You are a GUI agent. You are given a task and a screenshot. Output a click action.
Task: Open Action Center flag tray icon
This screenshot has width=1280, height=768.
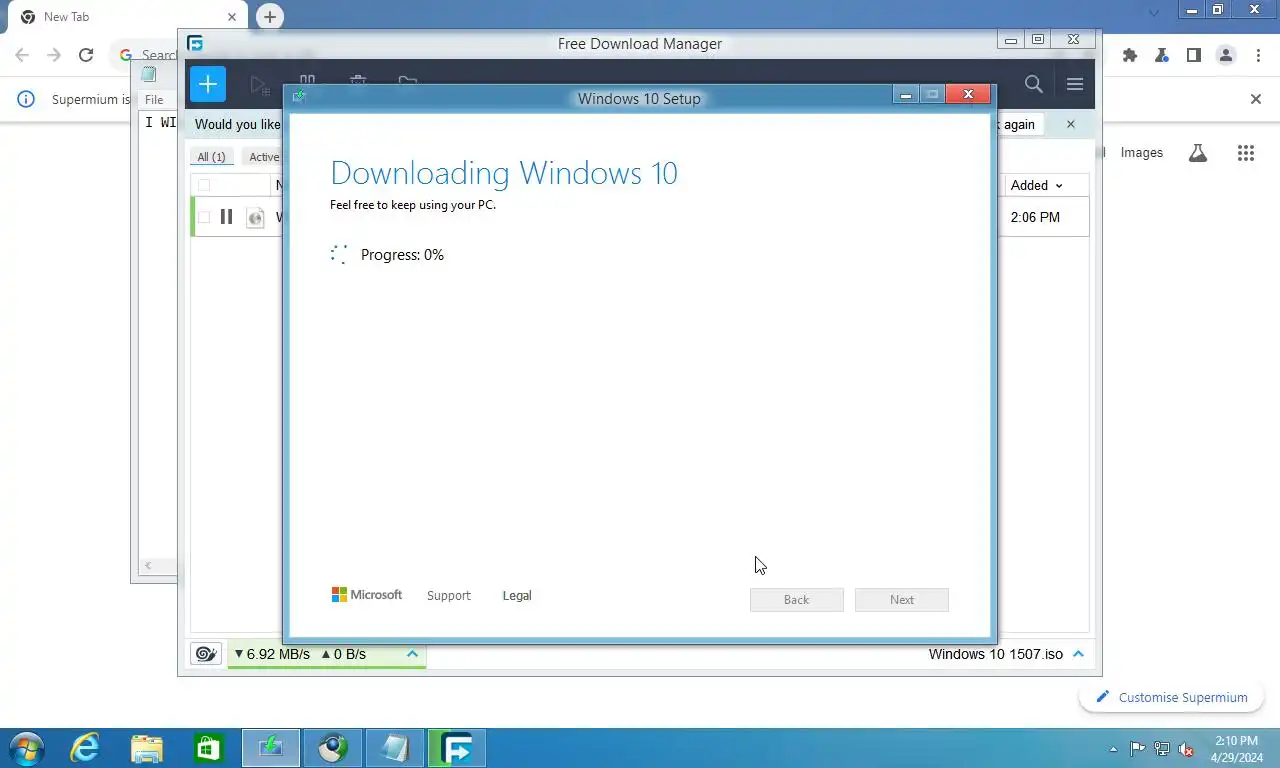[x=1138, y=749]
